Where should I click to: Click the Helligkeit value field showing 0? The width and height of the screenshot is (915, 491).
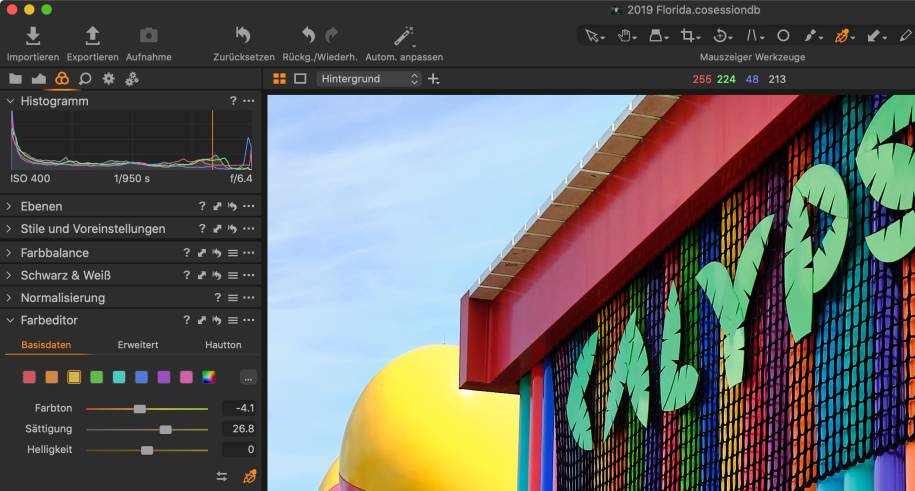[x=239, y=450]
